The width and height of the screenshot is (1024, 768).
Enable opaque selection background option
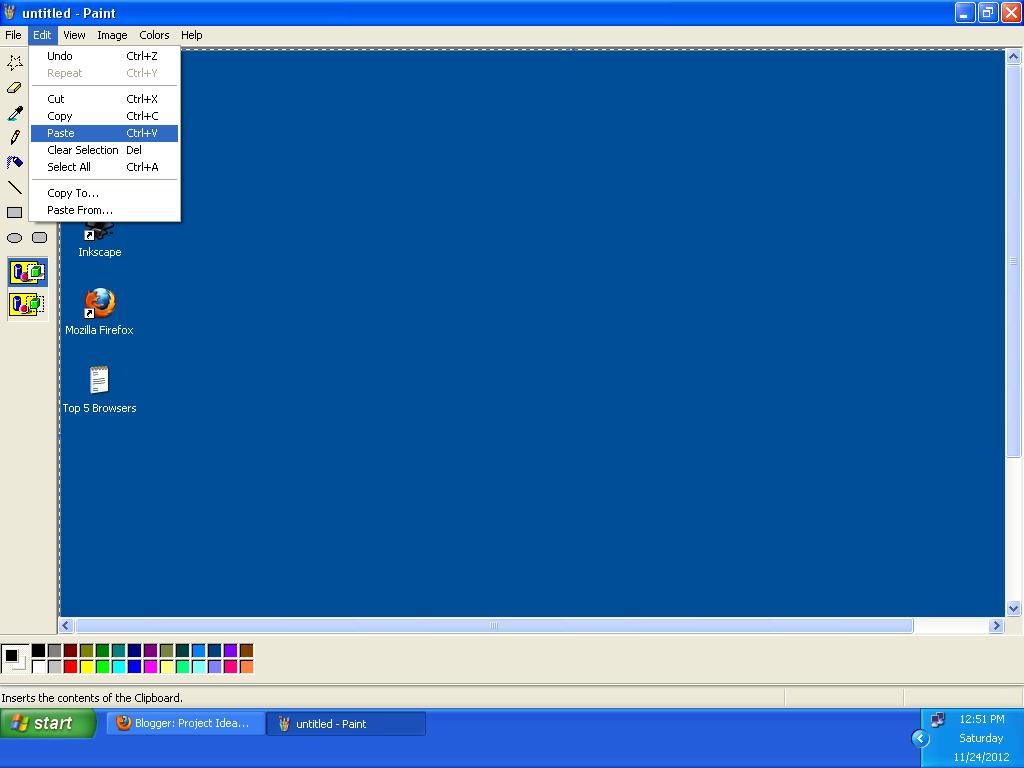27,271
